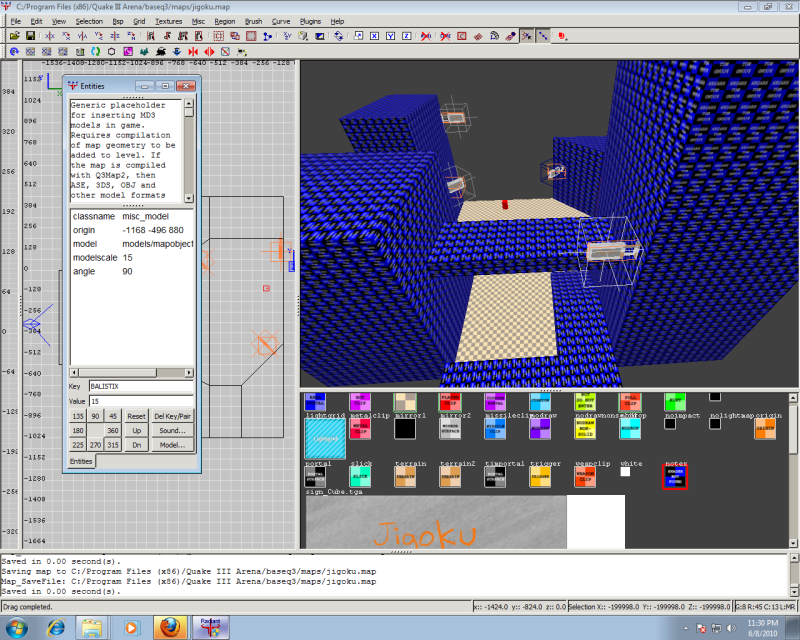800x640 pixels.
Task: Click the blue Y axis lock button
Action: coord(390,36)
